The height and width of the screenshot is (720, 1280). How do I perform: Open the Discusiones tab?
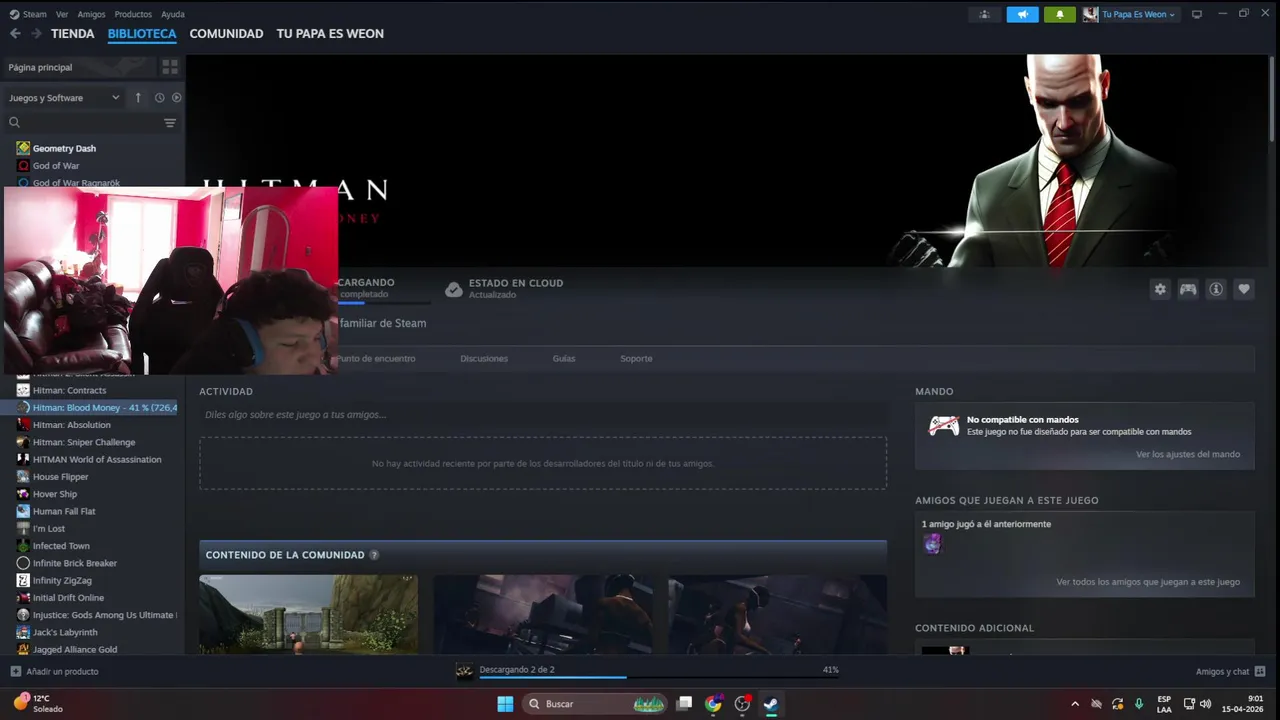coord(484,358)
